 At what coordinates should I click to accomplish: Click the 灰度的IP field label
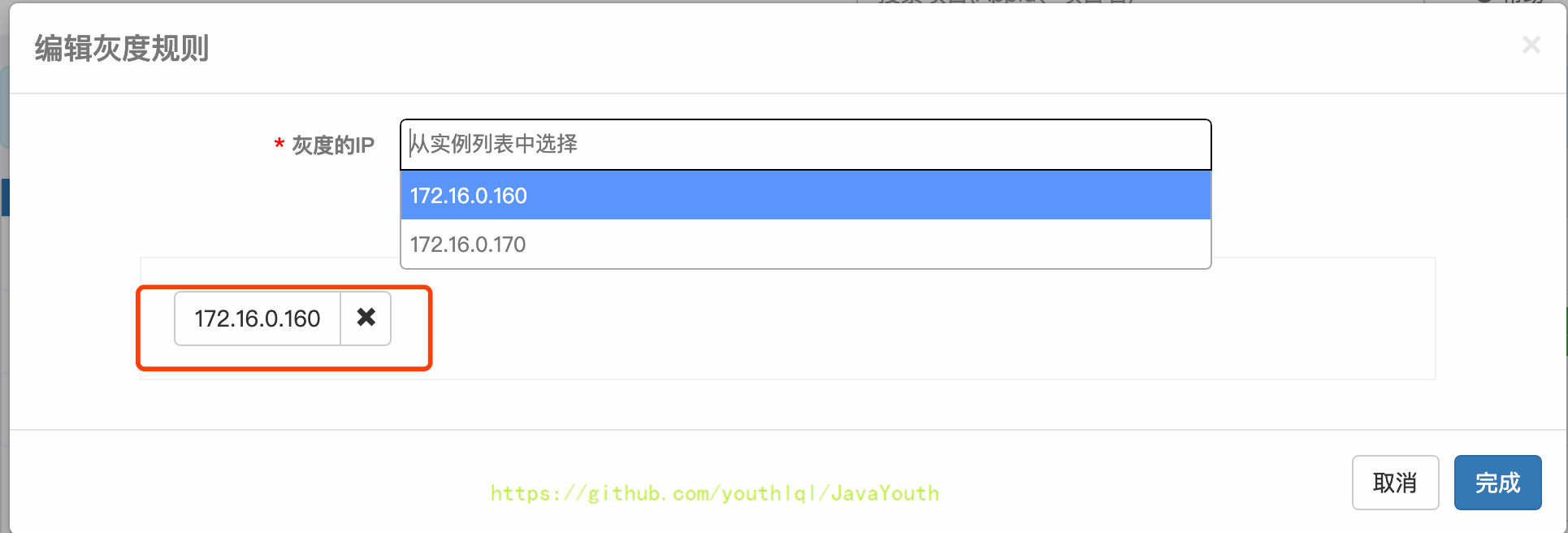coord(333,145)
